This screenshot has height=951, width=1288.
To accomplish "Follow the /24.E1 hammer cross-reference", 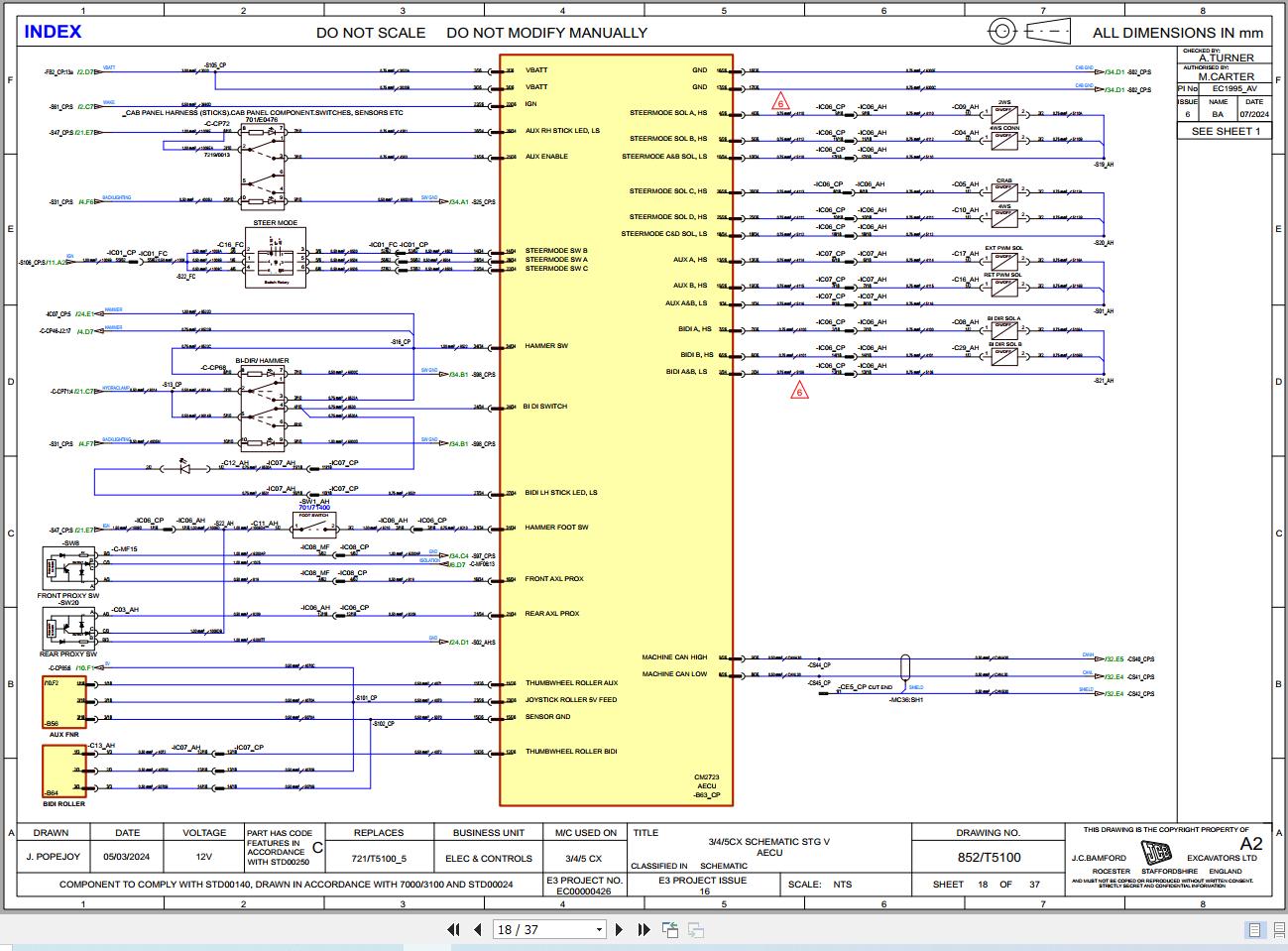I will 85,314.
